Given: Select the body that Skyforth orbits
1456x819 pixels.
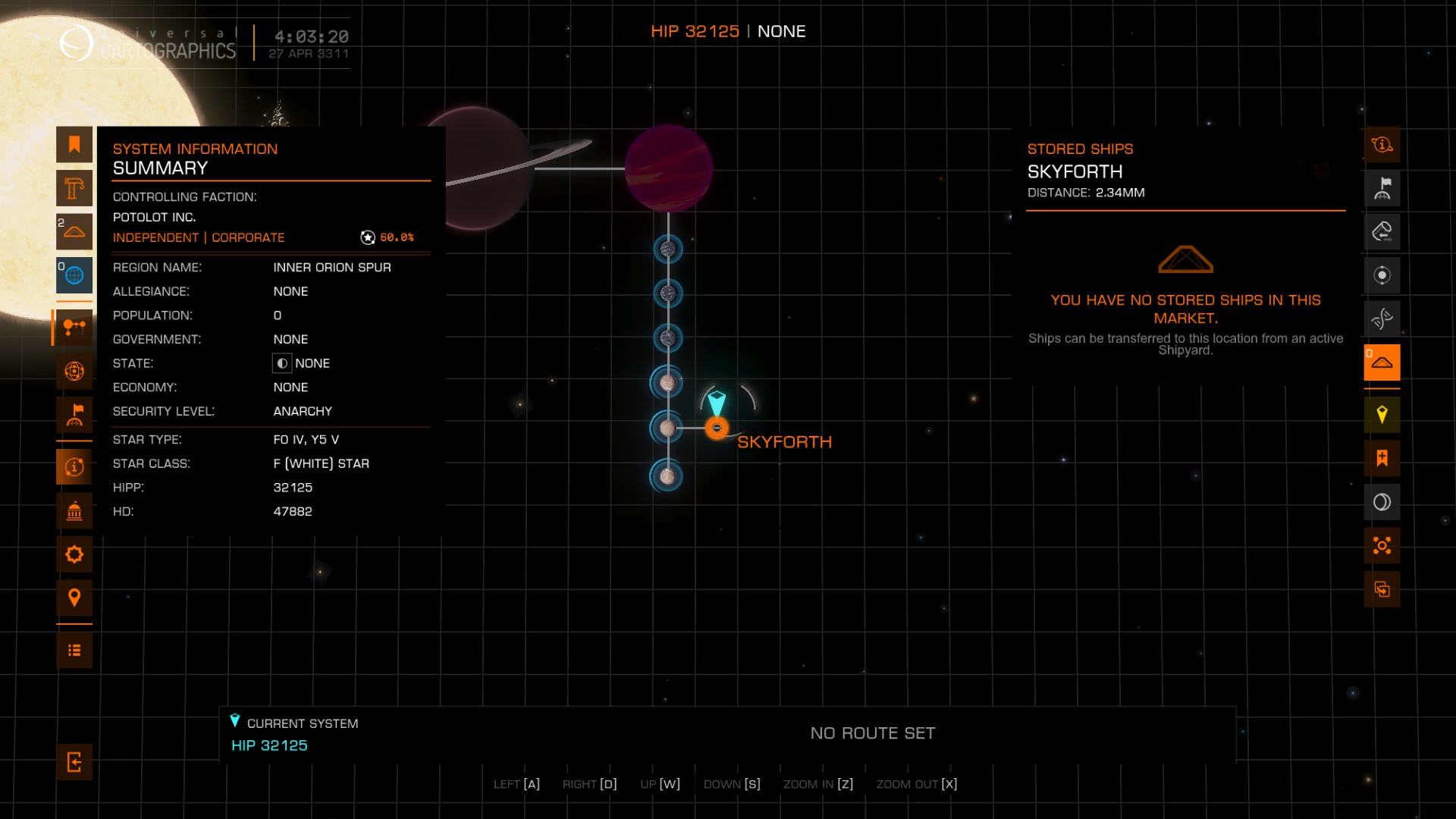Looking at the screenshot, I should [x=667, y=428].
